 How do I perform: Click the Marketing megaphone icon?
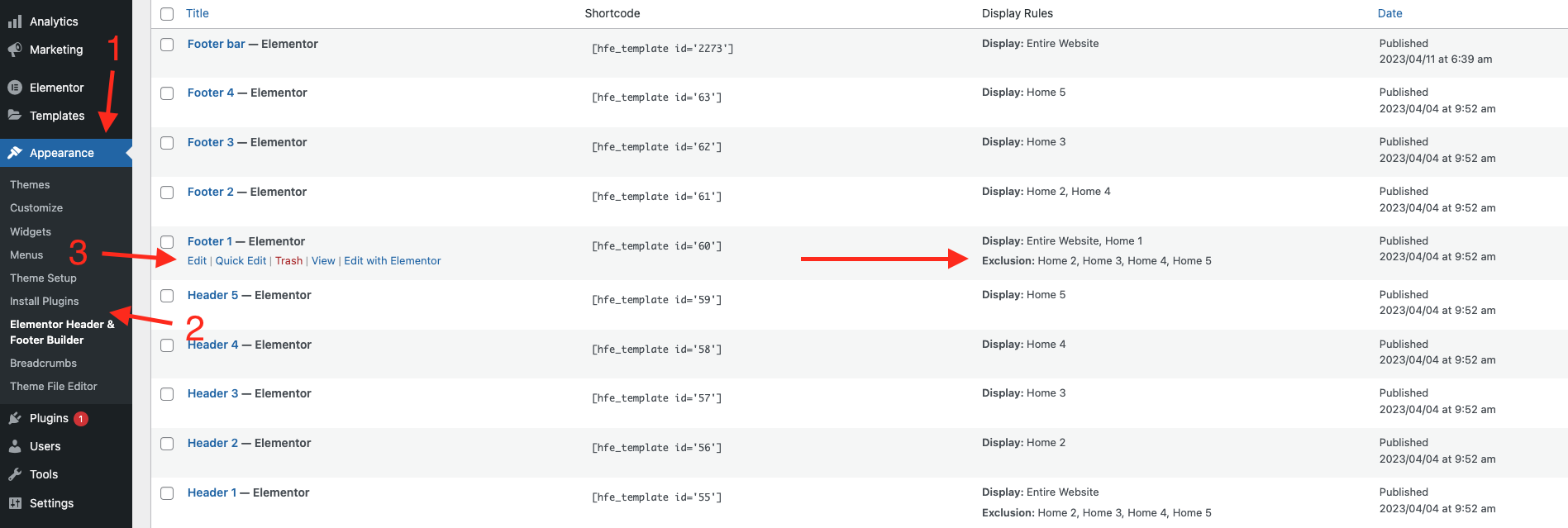(15, 50)
